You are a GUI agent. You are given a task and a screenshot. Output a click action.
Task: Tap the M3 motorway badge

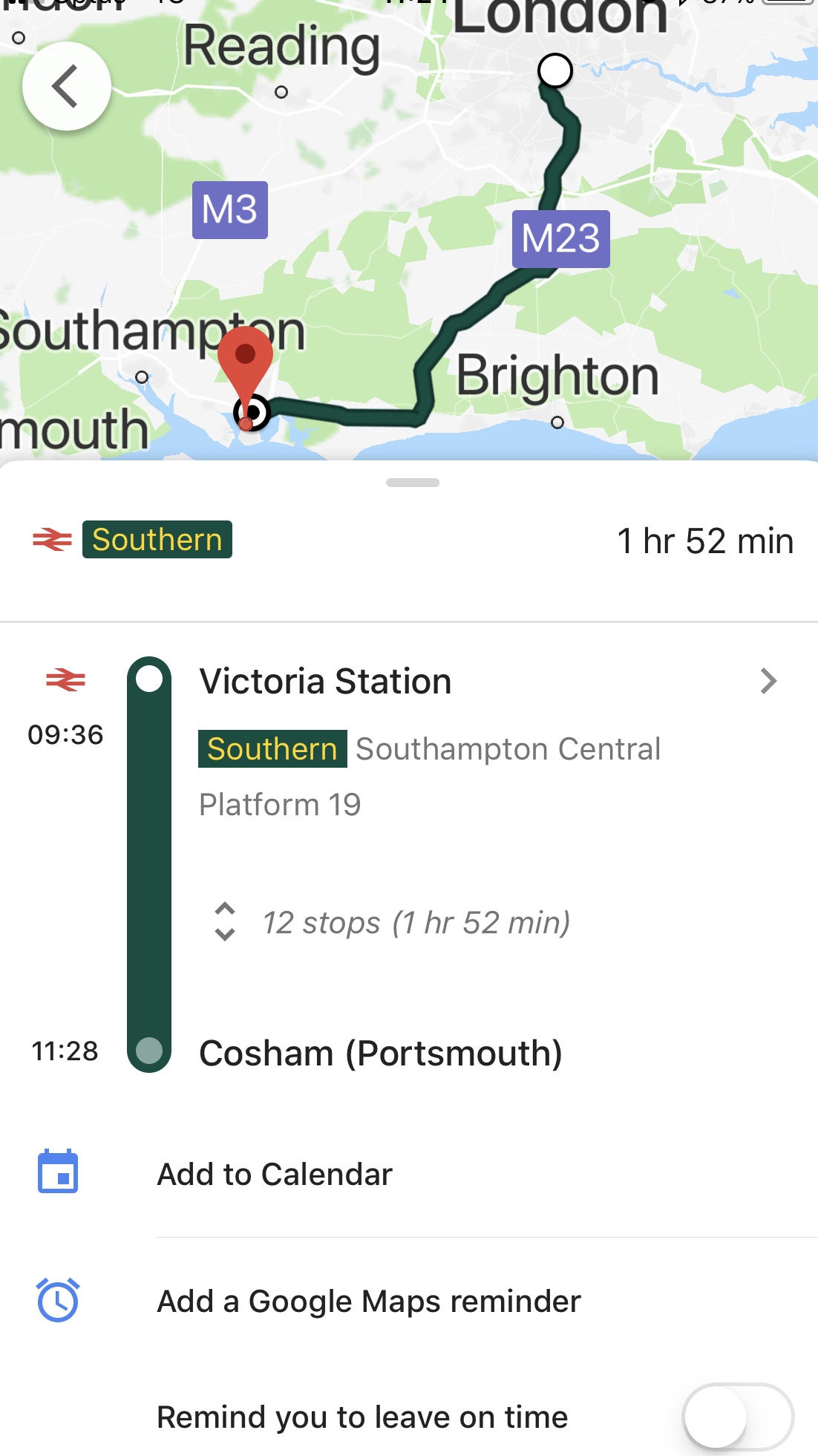[x=229, y=209]
